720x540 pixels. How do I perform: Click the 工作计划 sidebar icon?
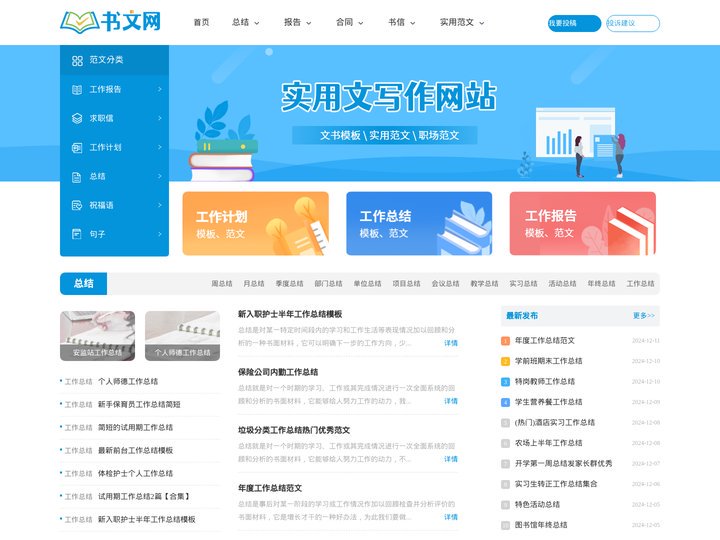77,147
